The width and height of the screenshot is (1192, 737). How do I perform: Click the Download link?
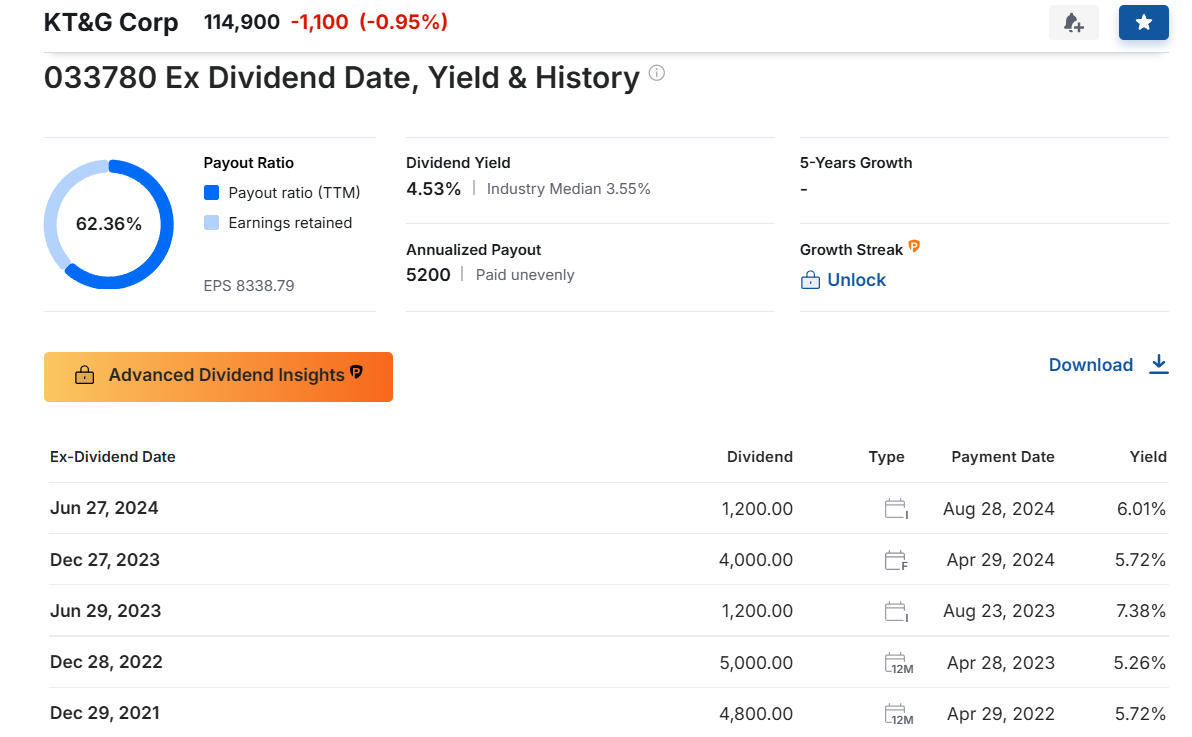click(1091, 365)
